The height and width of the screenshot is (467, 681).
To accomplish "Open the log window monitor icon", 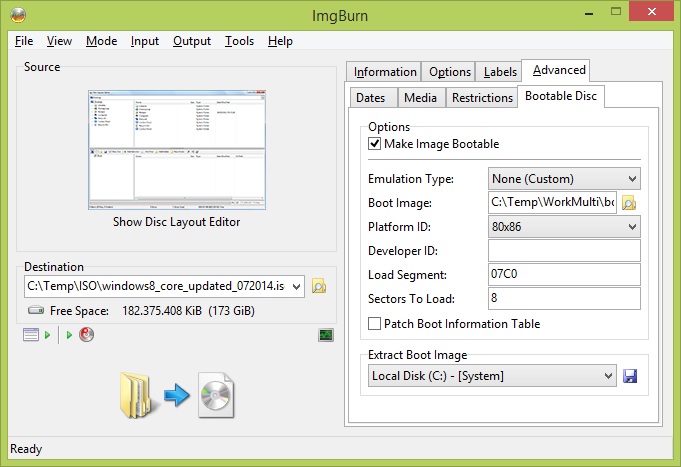I will tap(326, 335).
